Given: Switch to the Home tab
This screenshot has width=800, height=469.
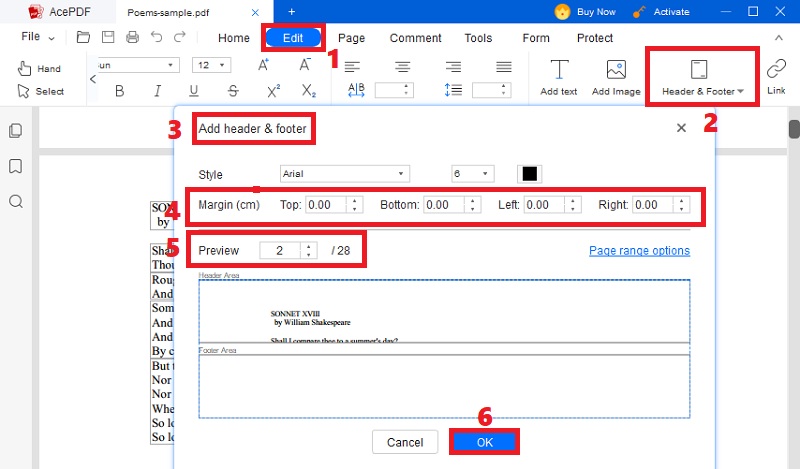Looking at the screenshot, I should click(234, 38).
